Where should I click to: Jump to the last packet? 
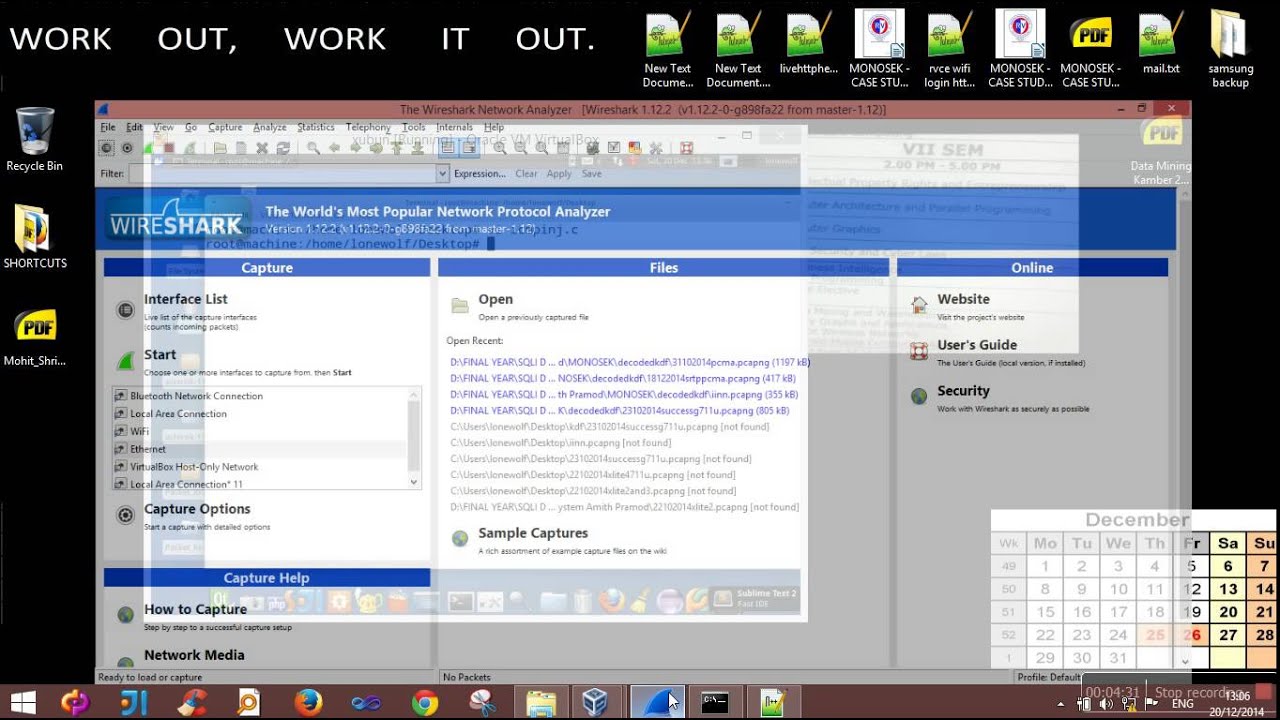[417, 148]
